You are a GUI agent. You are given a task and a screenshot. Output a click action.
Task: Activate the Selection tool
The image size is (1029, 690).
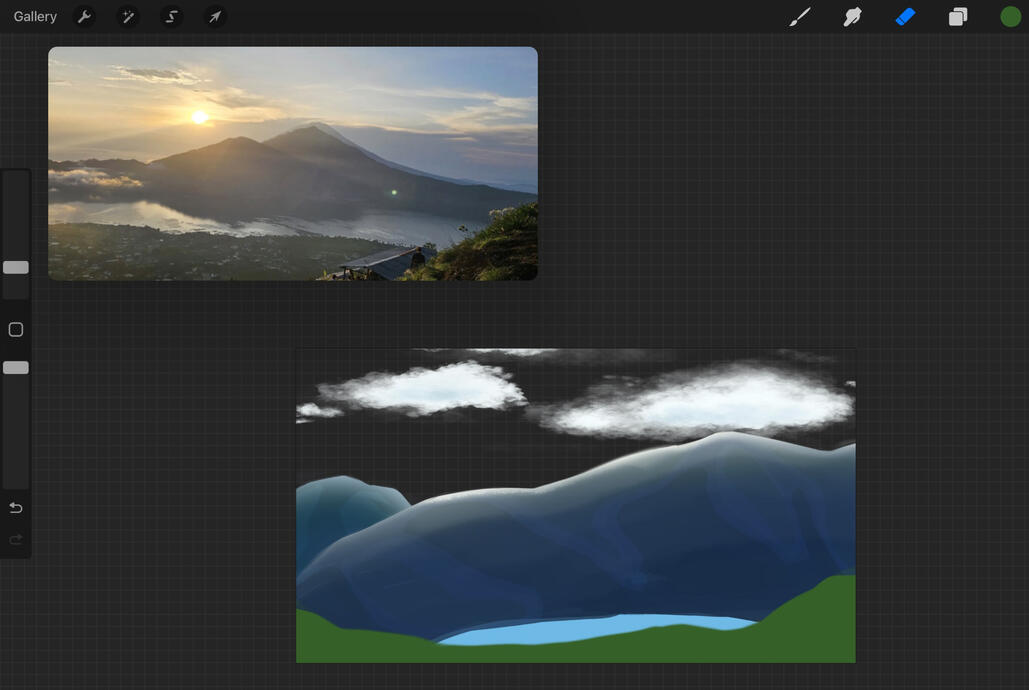172,17
